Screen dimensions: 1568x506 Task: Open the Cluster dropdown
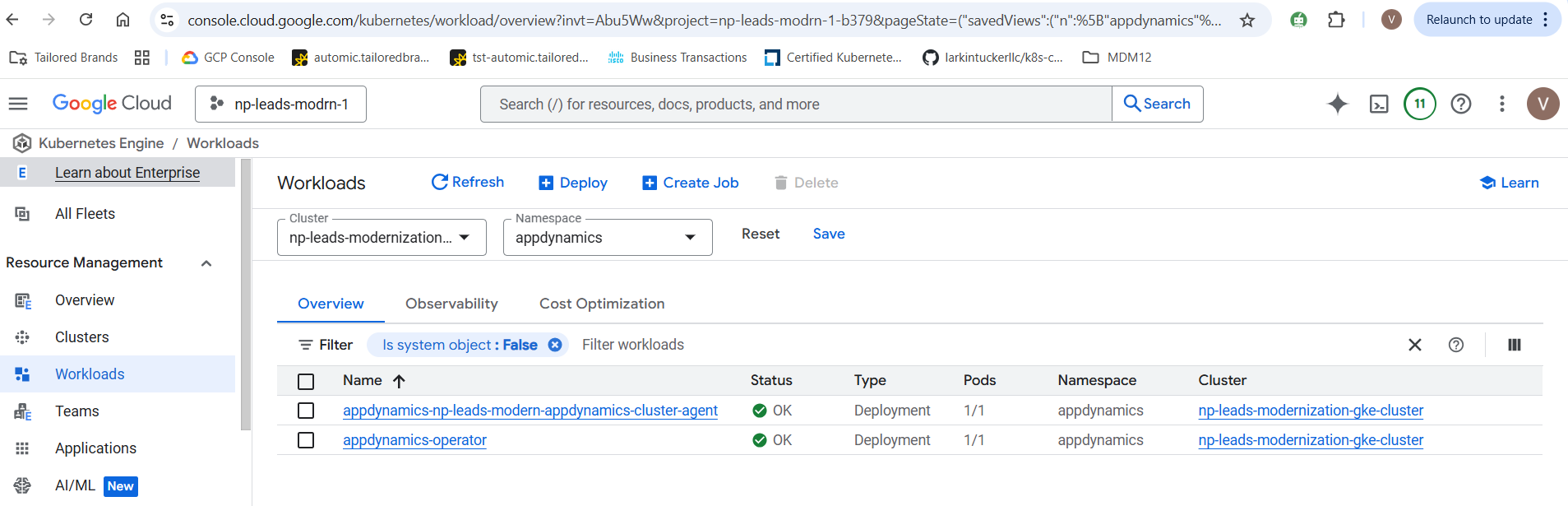(x=382, y=237)
